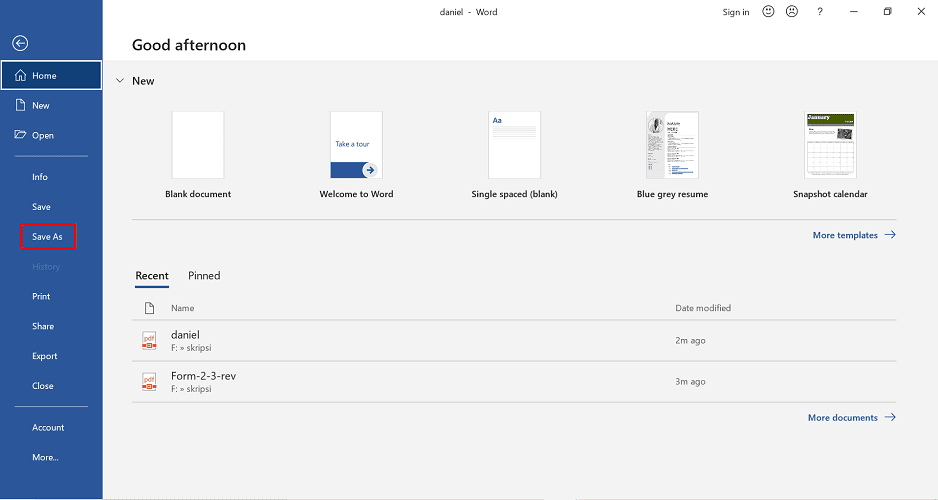
Task: Click the frown feedback face icon
Action: (x=792, y=11)
